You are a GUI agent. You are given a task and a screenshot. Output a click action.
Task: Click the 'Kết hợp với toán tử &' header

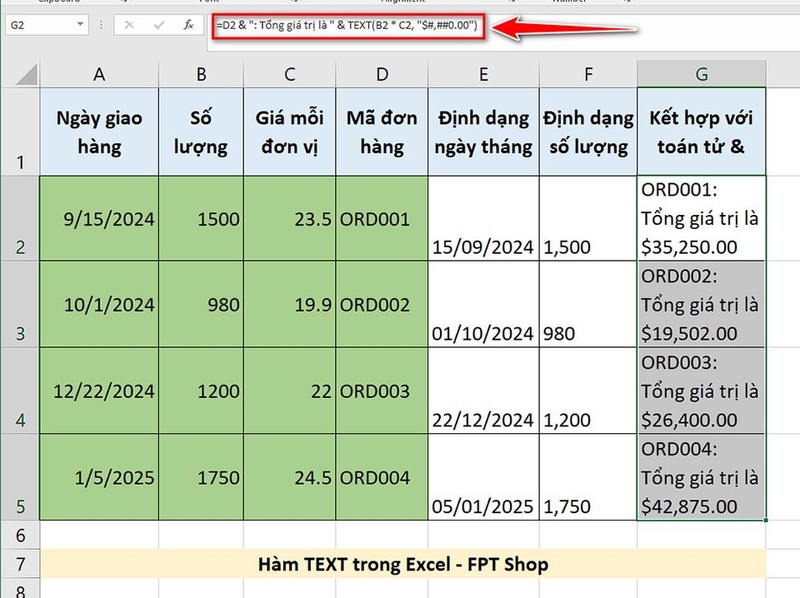(x=702, y=132)
